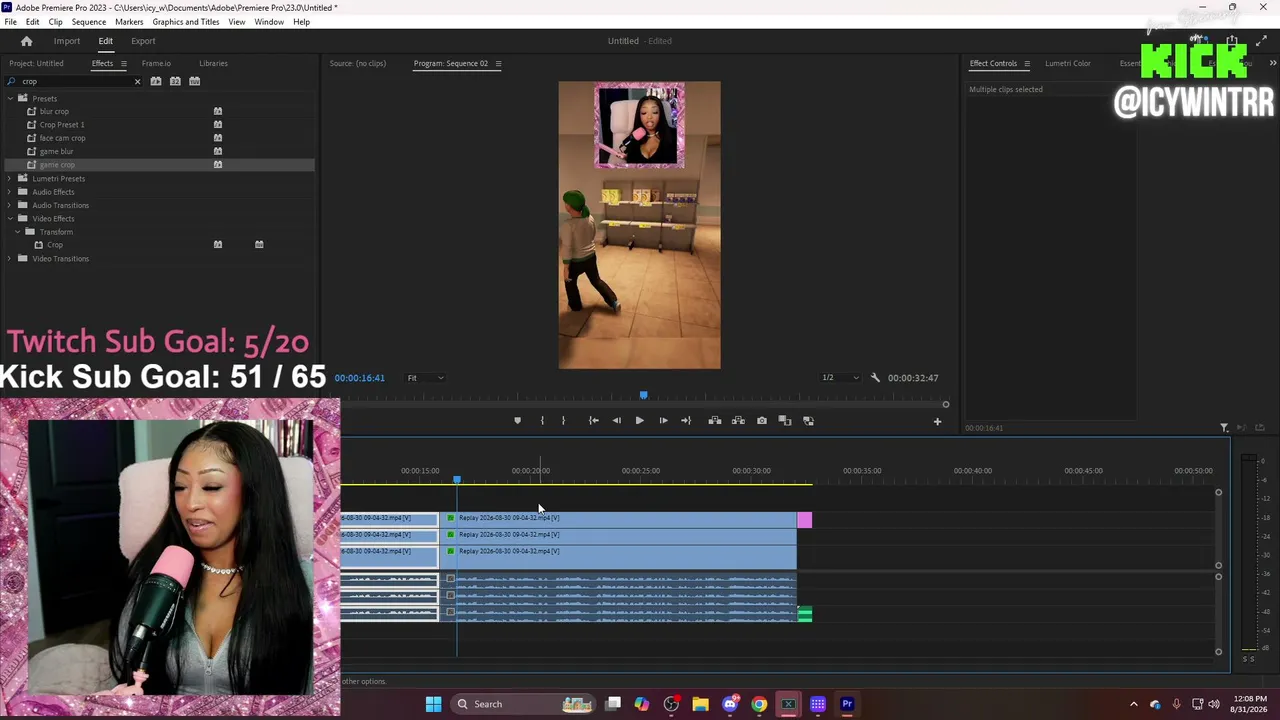Open Google Chrome from taskbar

click(759, 704)
